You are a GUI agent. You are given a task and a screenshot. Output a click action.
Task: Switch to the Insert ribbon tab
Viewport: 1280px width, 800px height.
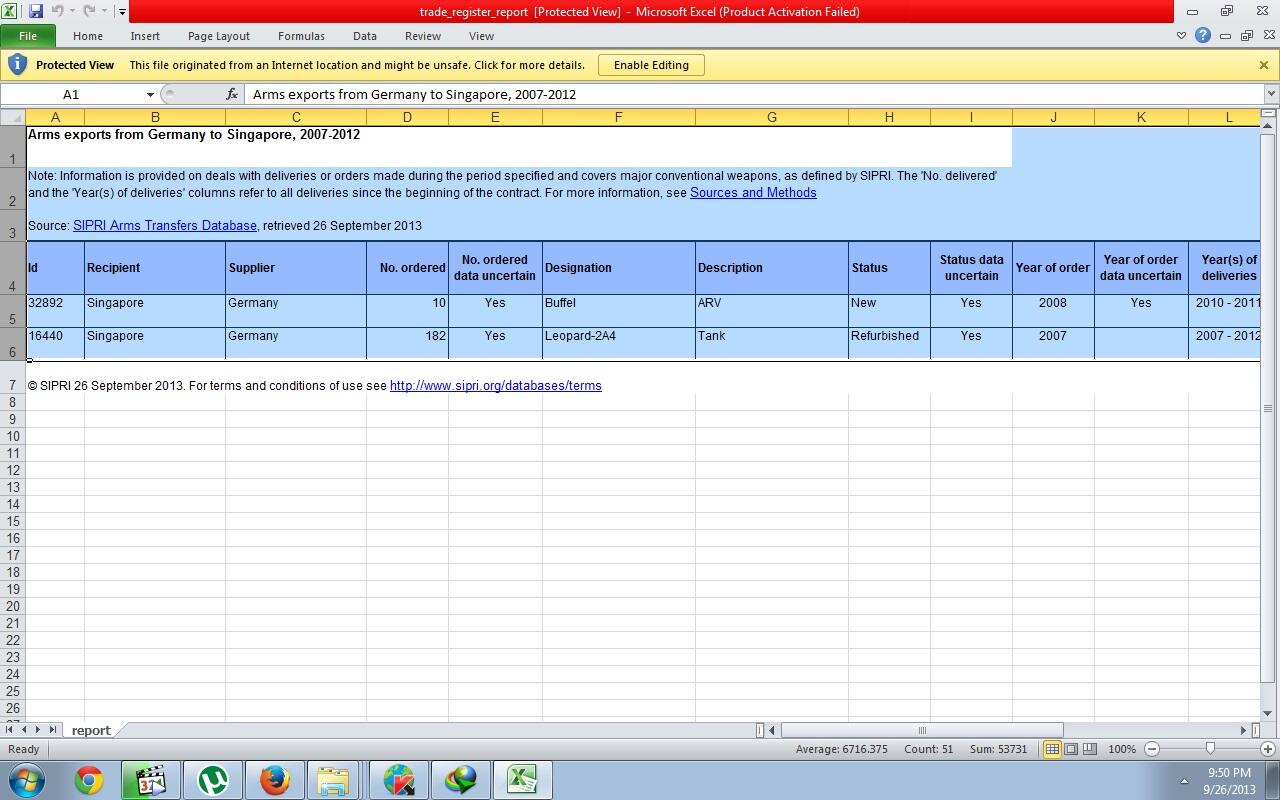click(145, 36)
